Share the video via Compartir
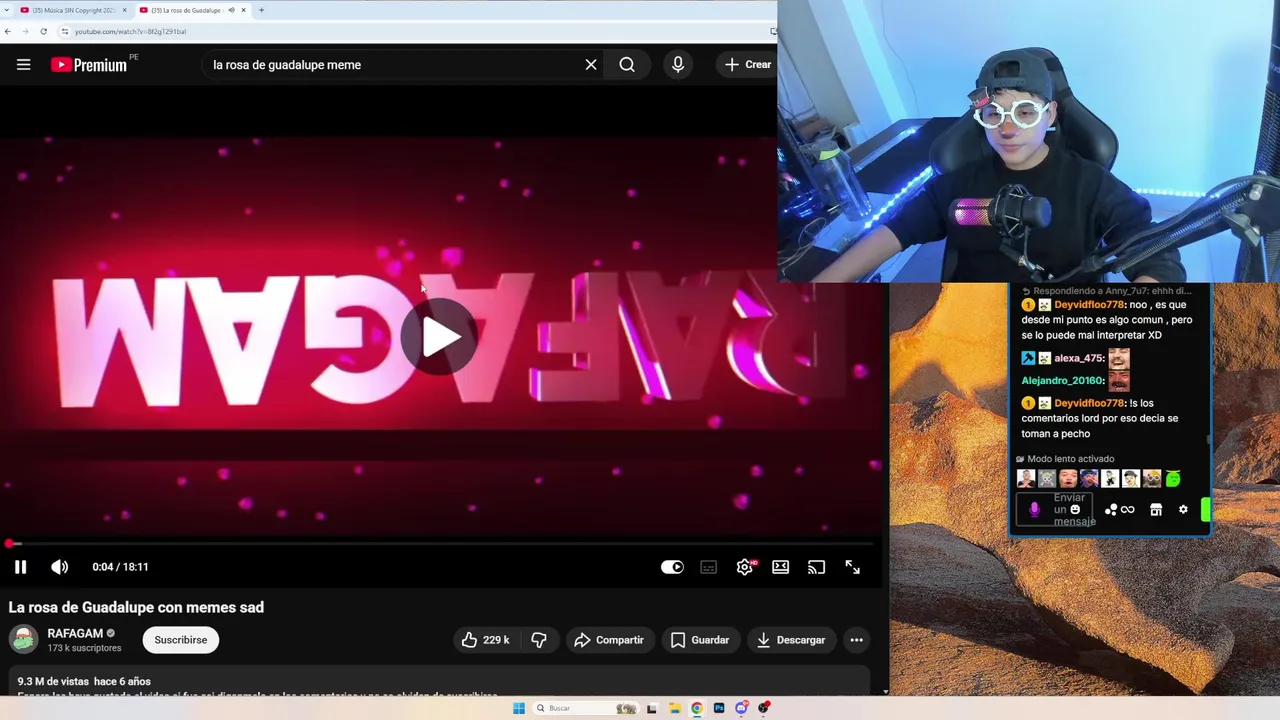 click(x=609, y=640)
